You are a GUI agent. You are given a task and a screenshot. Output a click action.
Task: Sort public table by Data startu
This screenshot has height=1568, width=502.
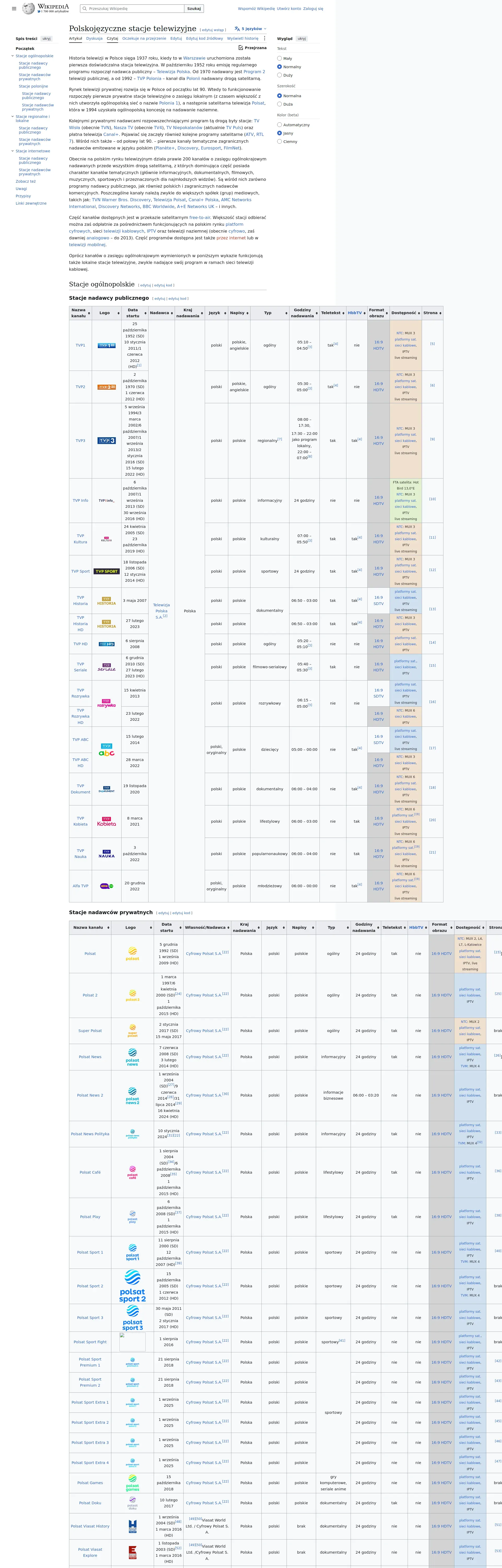135,313
